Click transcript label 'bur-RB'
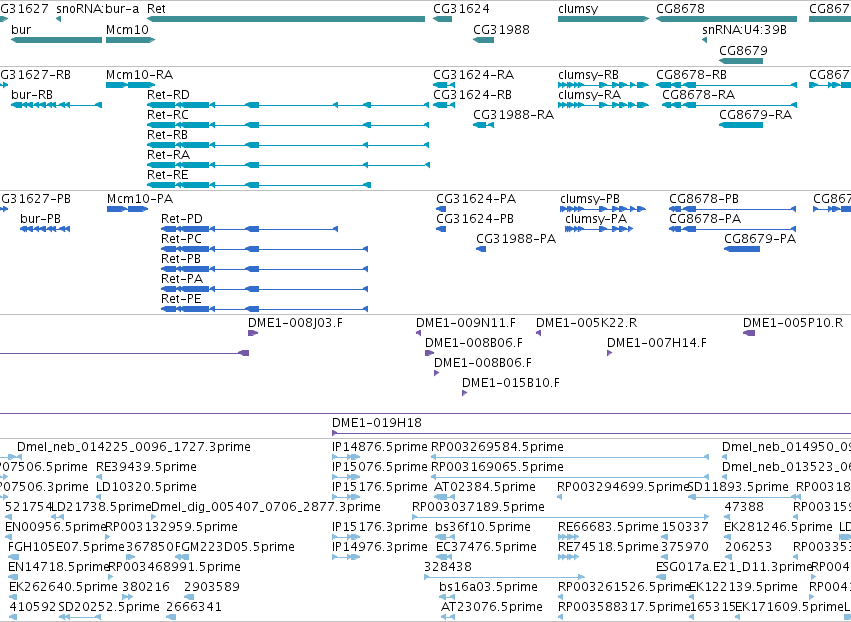The image size is (851, 622). coord(31,94)
